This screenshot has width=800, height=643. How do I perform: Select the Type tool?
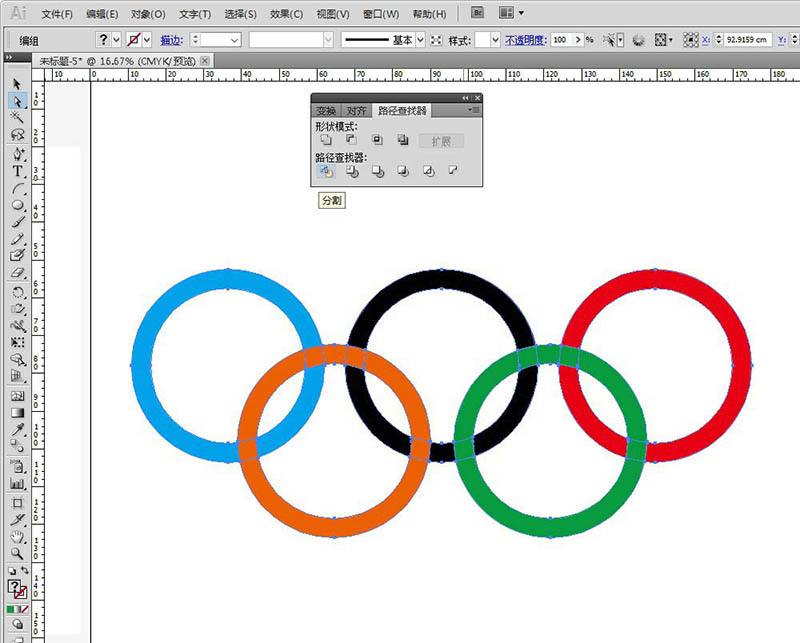[x=17, y=171]
